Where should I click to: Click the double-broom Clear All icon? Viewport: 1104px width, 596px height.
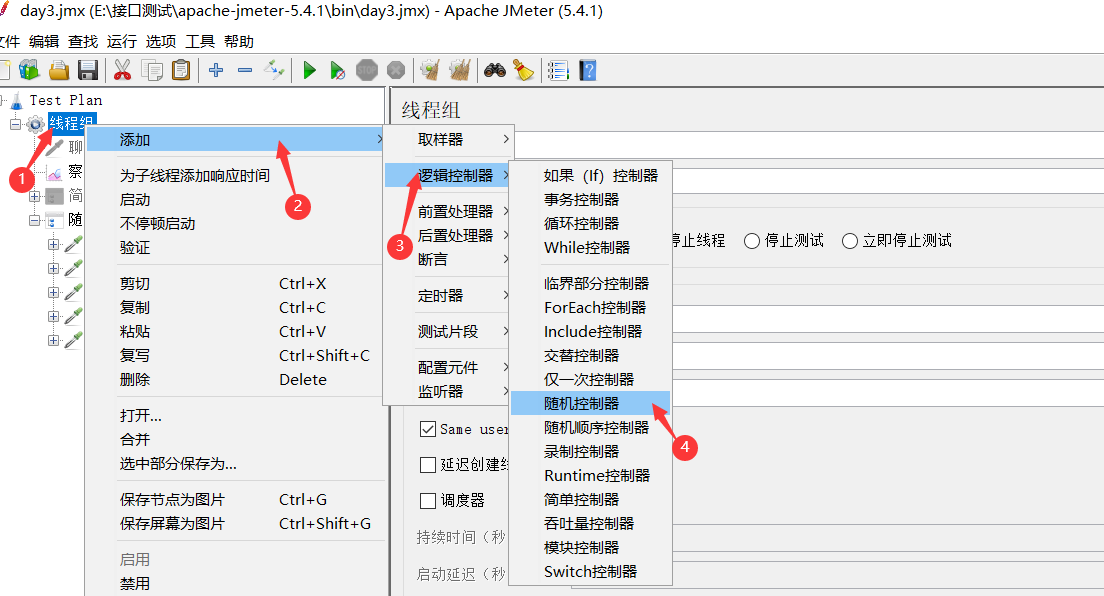pyautogui.click(x=460, y=70)
